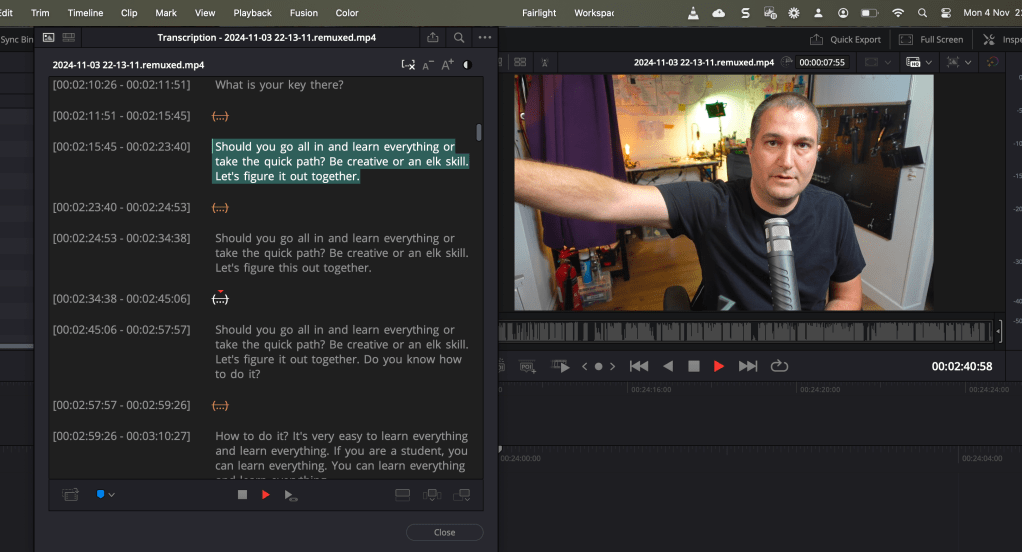The height and width of the screenshot is (552, 1022).
Task: Click silence marker at 00:02:57:57
Action: 220,405
